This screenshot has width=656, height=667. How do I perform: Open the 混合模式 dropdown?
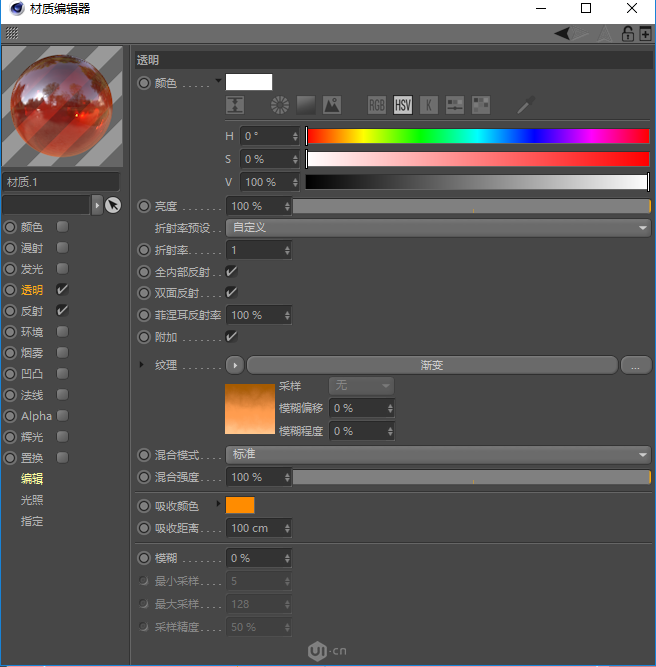438,455
